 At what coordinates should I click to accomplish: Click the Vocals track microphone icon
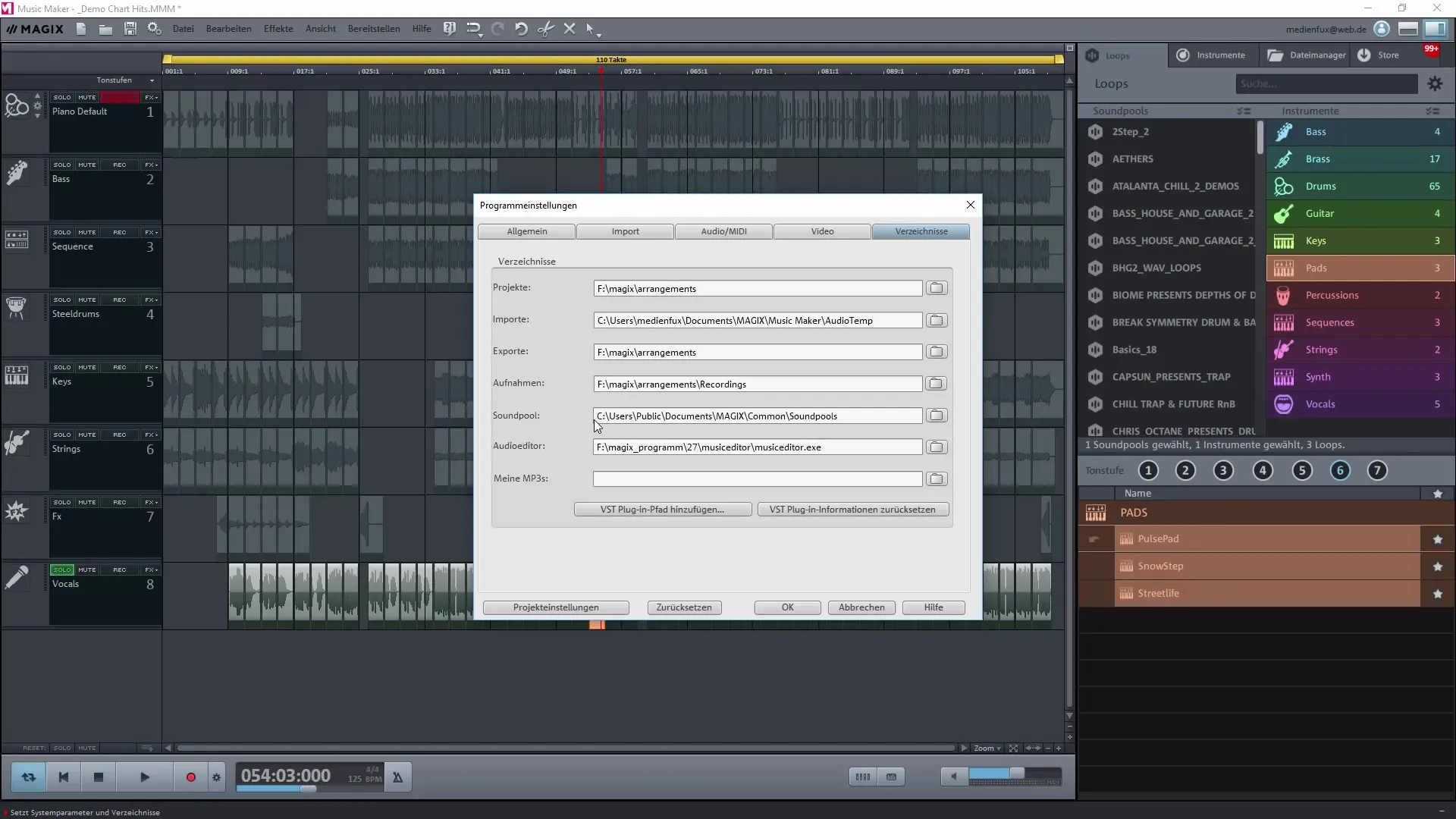click(17, 577)
